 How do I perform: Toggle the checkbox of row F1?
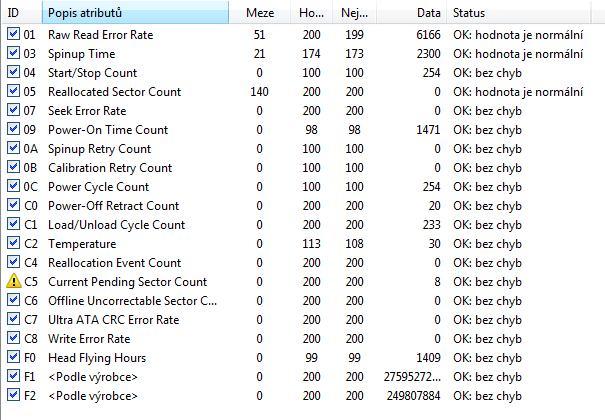click(13, 376)
